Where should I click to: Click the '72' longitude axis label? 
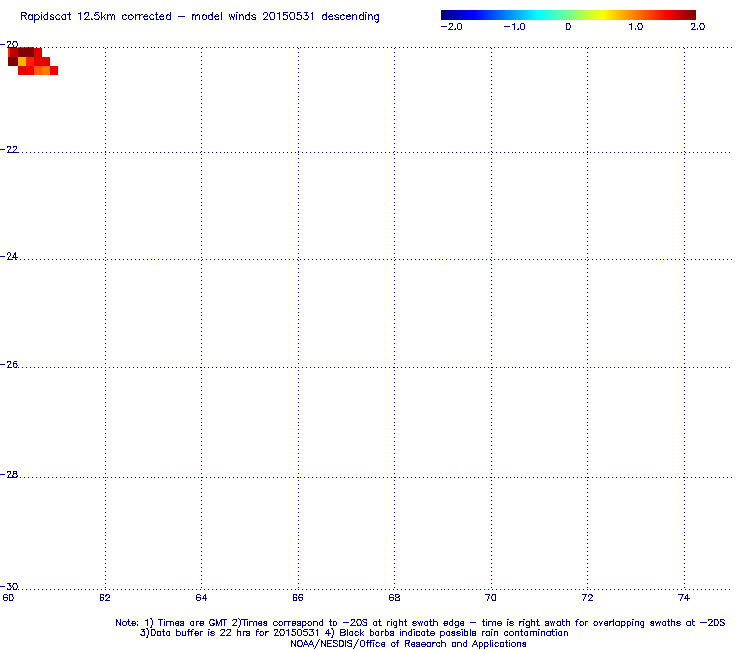pyautogui.click(x=588, y=598)
